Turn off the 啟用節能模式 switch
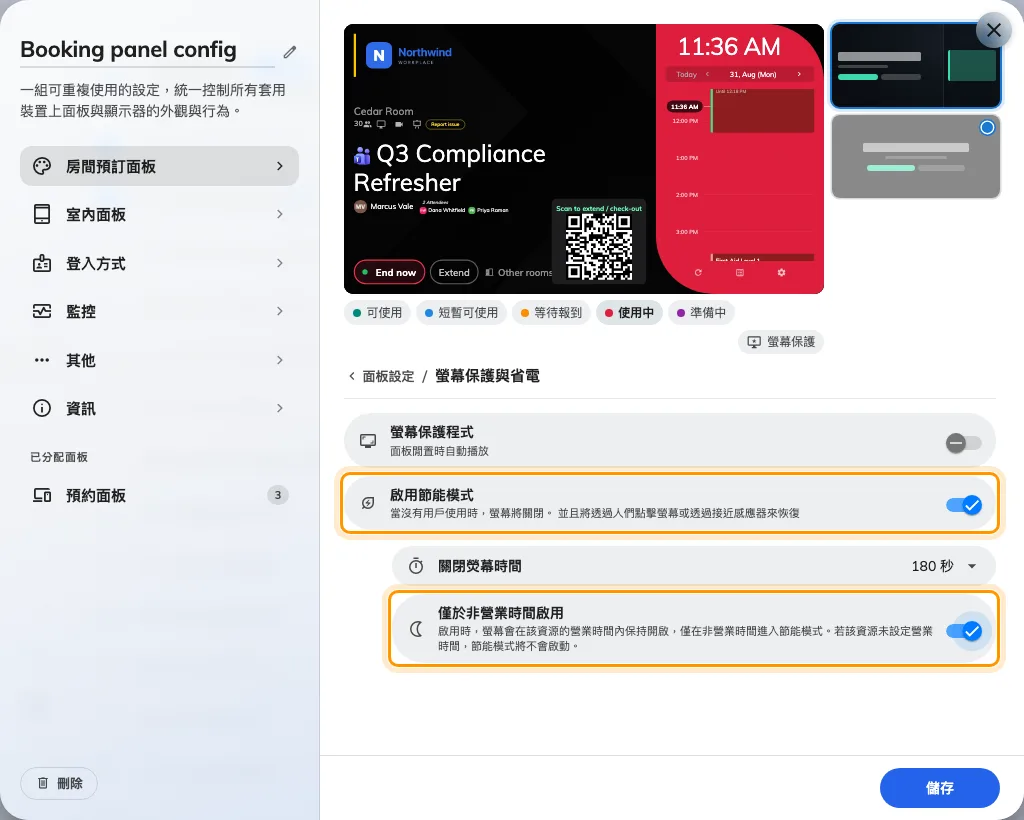Screen dimensions: 1024x820 point(963,505)
